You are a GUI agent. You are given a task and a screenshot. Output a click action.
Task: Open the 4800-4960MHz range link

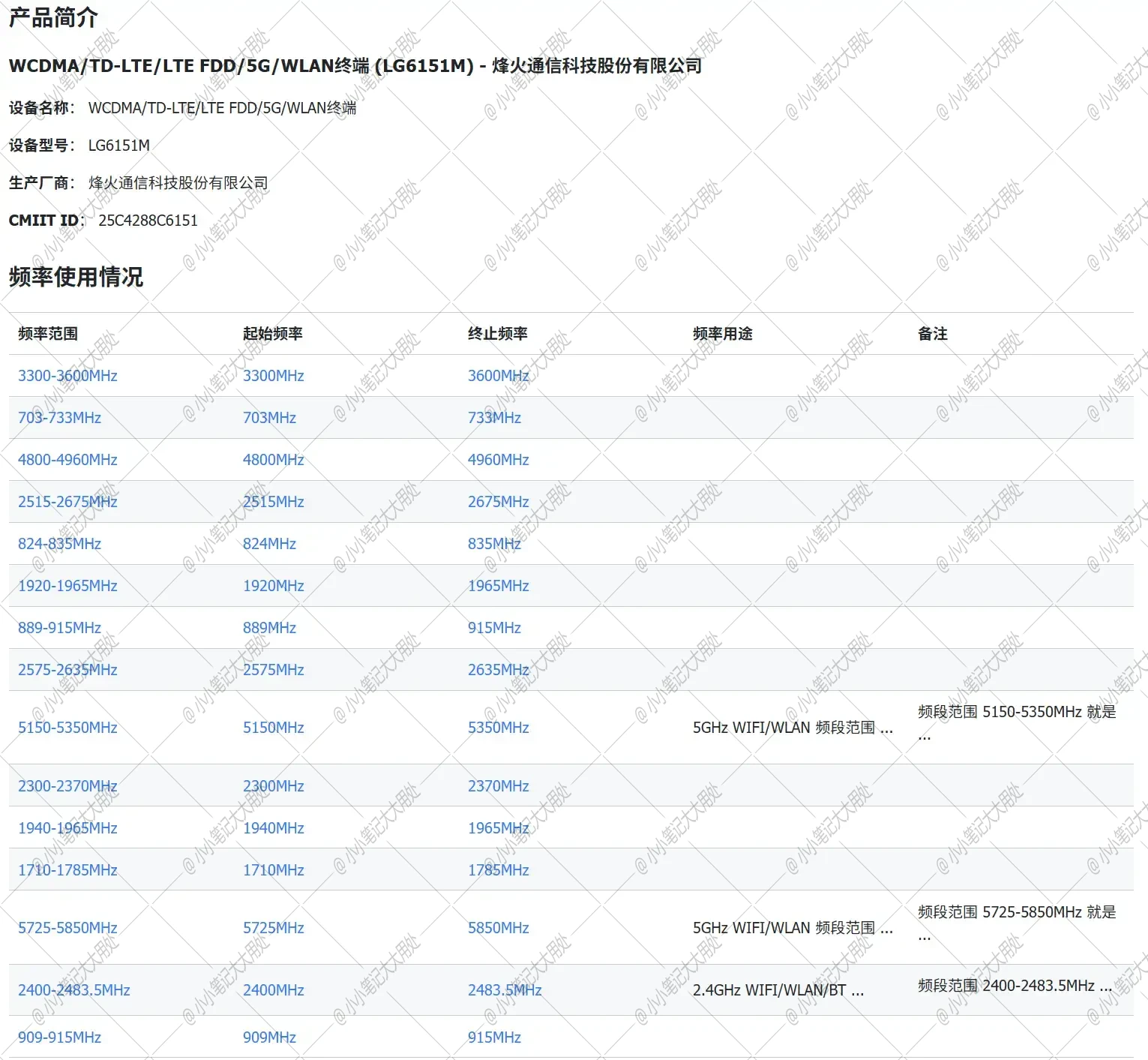(67, 460)
